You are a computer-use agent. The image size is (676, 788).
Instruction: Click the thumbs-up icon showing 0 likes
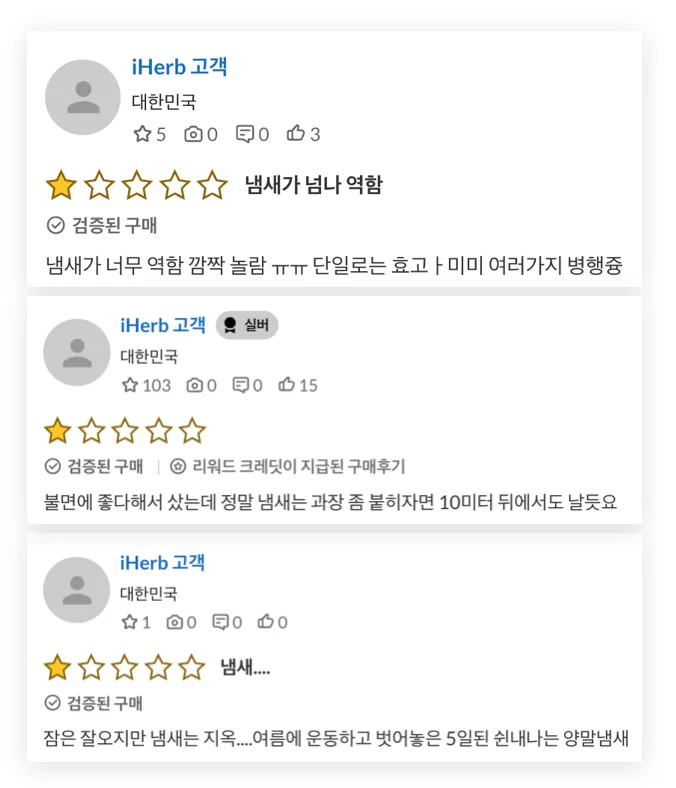[266, 622]
